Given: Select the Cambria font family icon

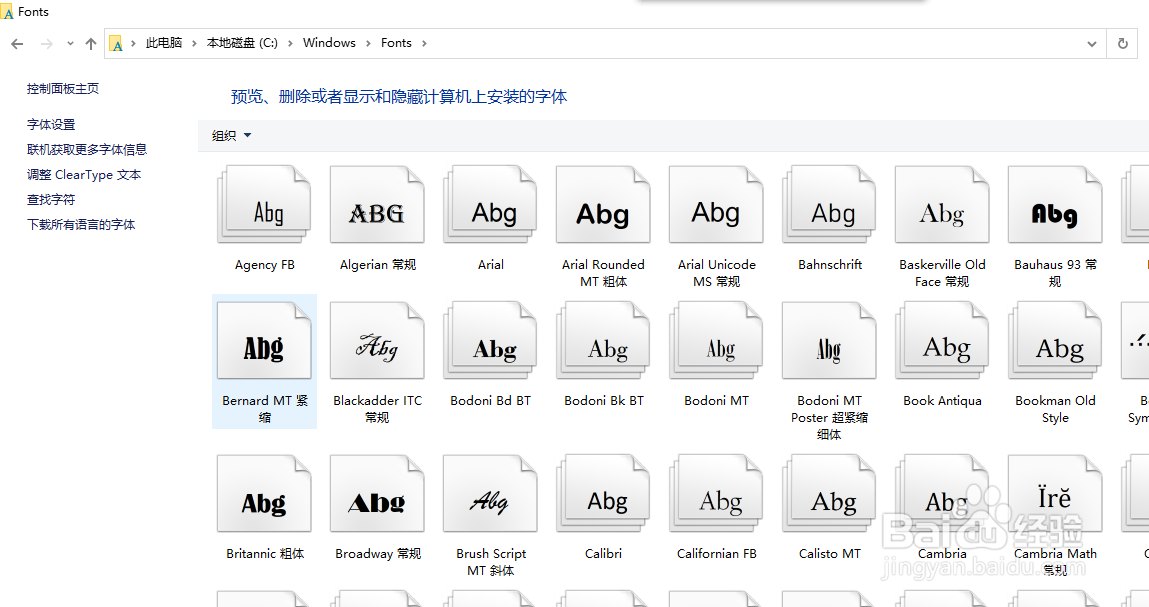Looking at the screenshot, I should [942, 494].
